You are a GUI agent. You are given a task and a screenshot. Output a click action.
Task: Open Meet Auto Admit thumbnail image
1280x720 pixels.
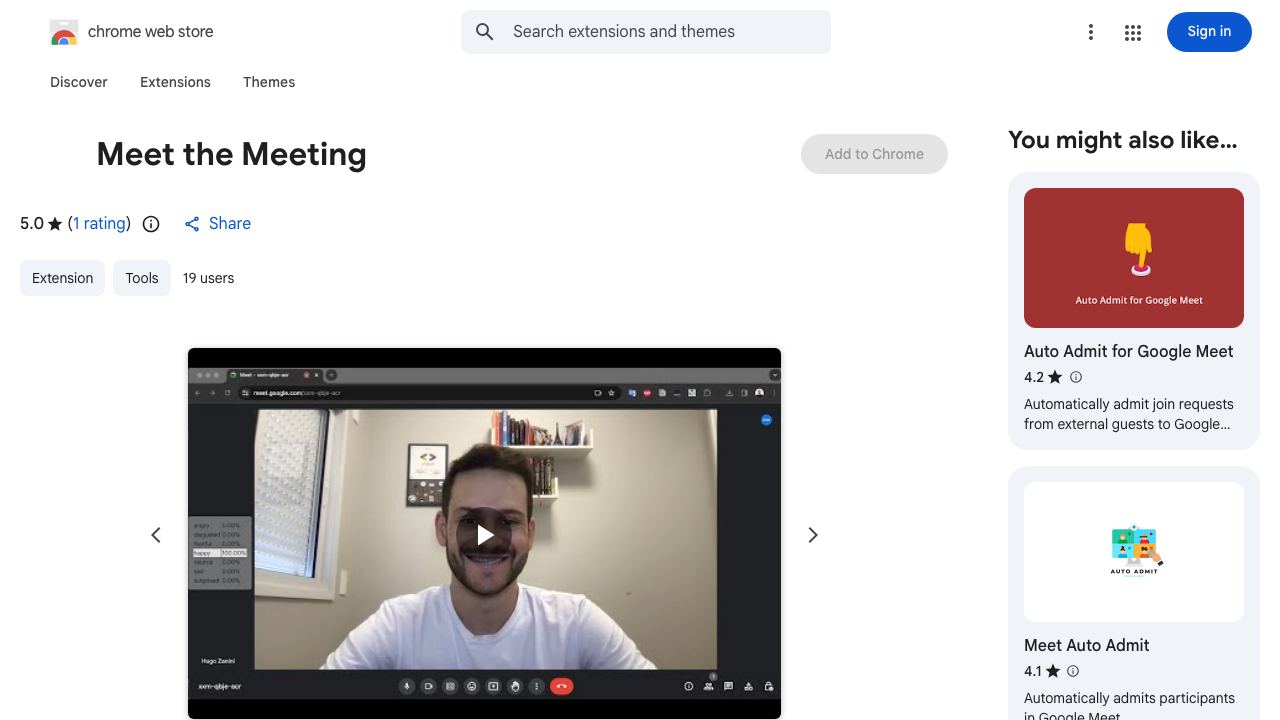(x=1134, y=552)
